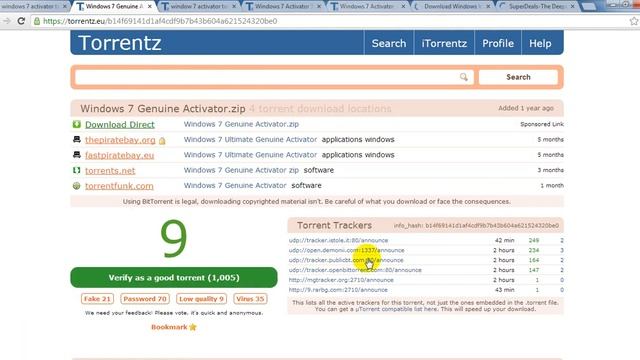The width and height of the screenshot is (640, 360).
Task: Click the star icon next to Bookmark
Action: 193,327
